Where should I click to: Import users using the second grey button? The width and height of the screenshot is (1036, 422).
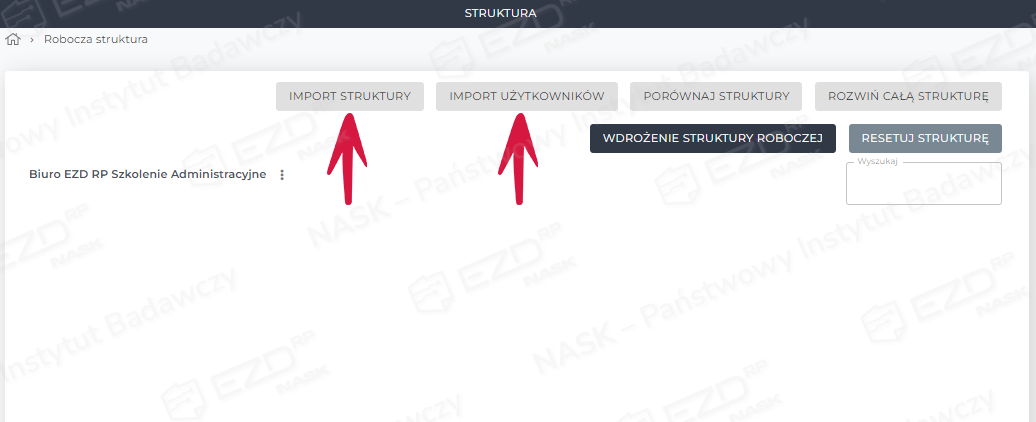pos(527,96)
